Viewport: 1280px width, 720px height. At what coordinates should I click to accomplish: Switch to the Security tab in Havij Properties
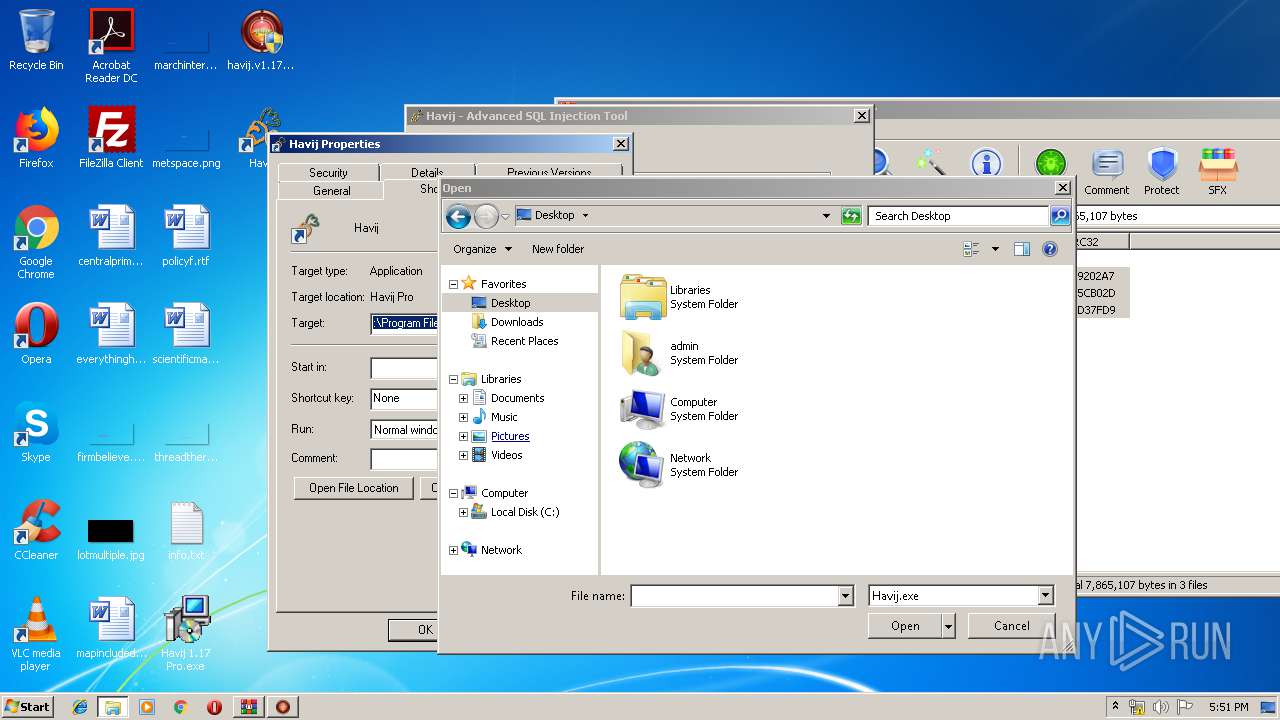pyautogui.click(x=328, y=173)
